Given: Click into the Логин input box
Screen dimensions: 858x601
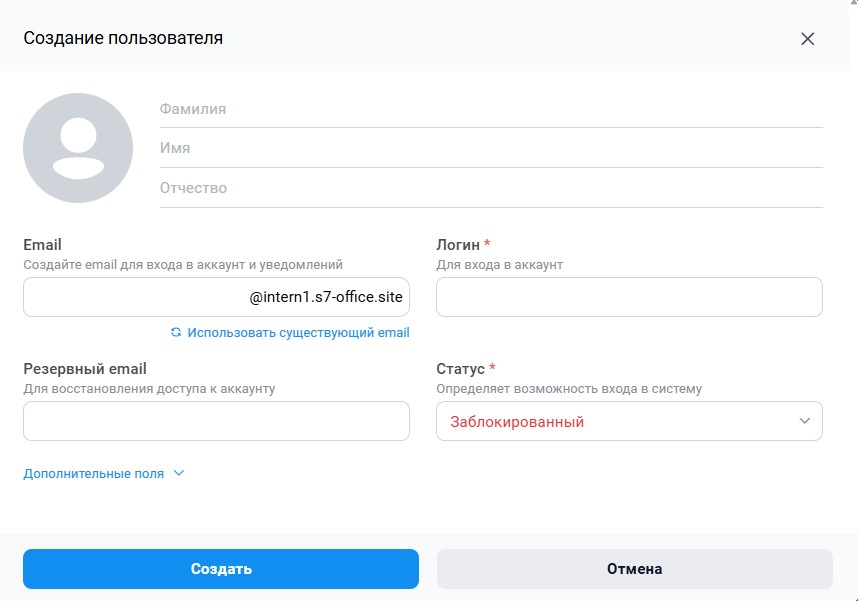Looking at the screenshot, I should tap(629, 297).
